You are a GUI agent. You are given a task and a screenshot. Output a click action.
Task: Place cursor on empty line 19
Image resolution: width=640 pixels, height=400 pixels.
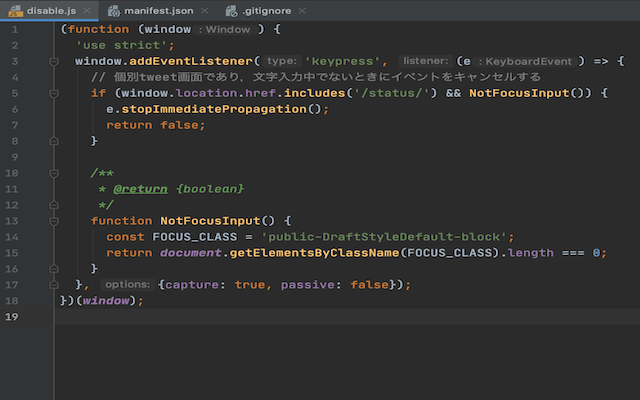pos(347,317)
